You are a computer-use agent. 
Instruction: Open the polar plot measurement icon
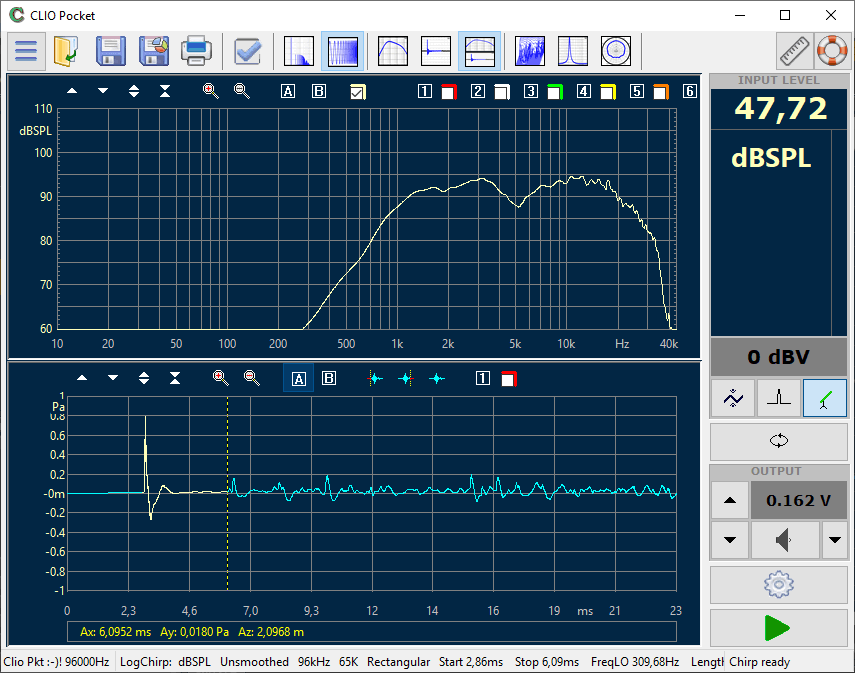(x=617, y=51)
